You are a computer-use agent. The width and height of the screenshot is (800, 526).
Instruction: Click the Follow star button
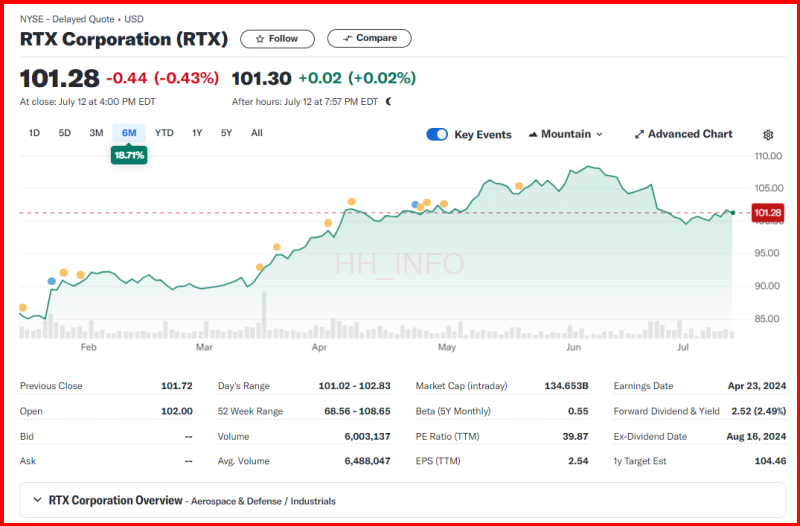tap(277, 39)
